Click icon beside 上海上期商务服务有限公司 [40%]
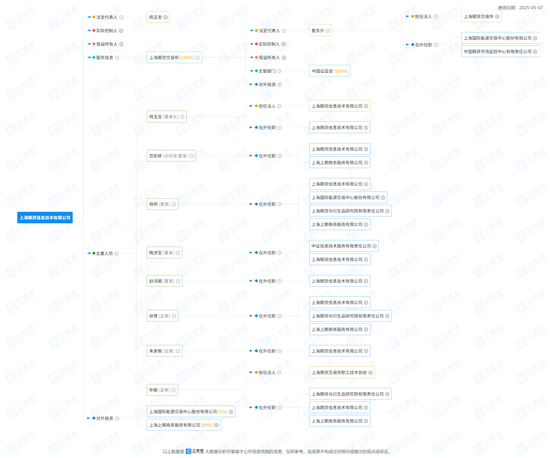550x458 pixels. click(216, 425)
